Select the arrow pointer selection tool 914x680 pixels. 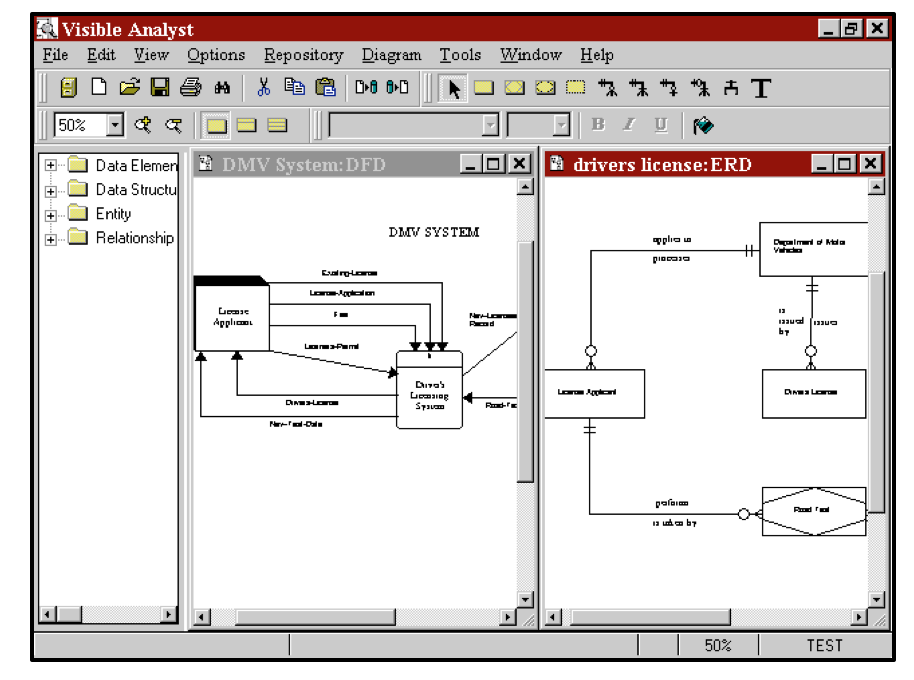coord(453,88)
